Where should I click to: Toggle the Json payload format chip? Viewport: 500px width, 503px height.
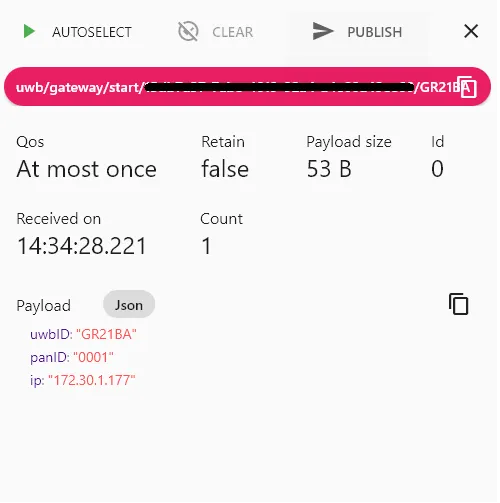pos(129,305)
